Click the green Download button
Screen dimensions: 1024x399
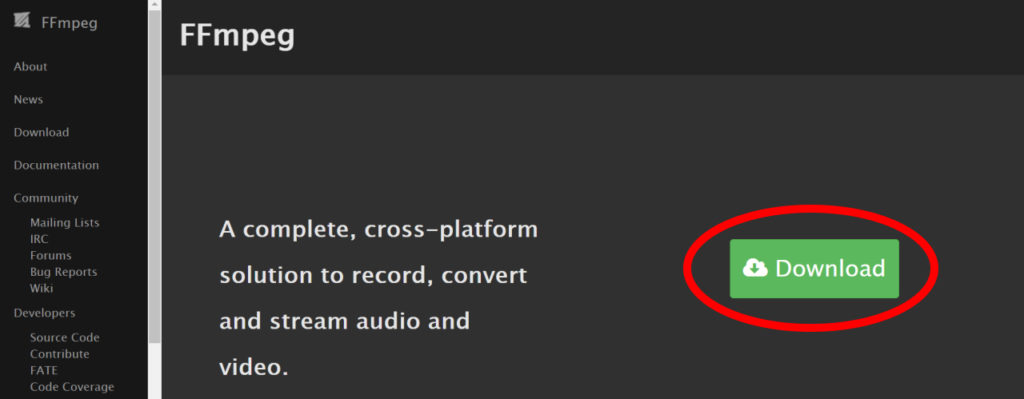814,268
